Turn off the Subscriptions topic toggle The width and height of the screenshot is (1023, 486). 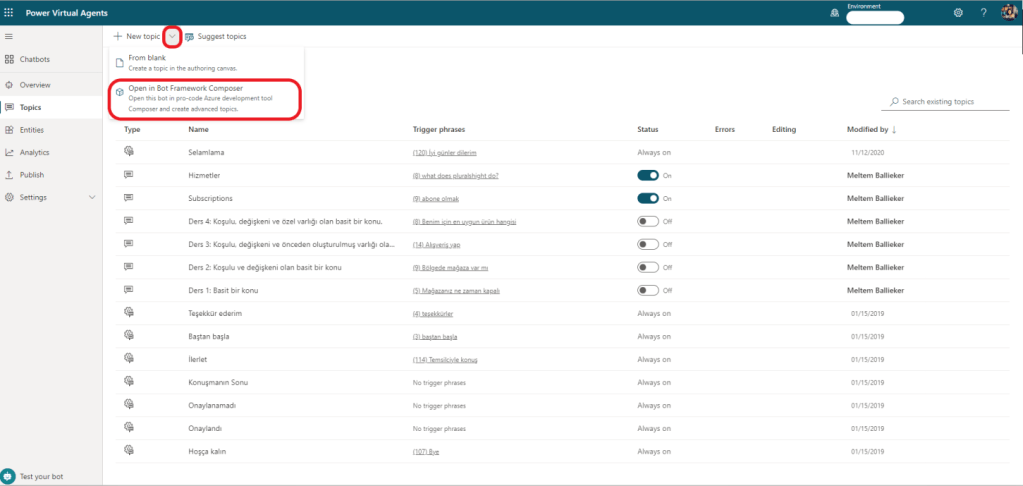coord(648,197)
